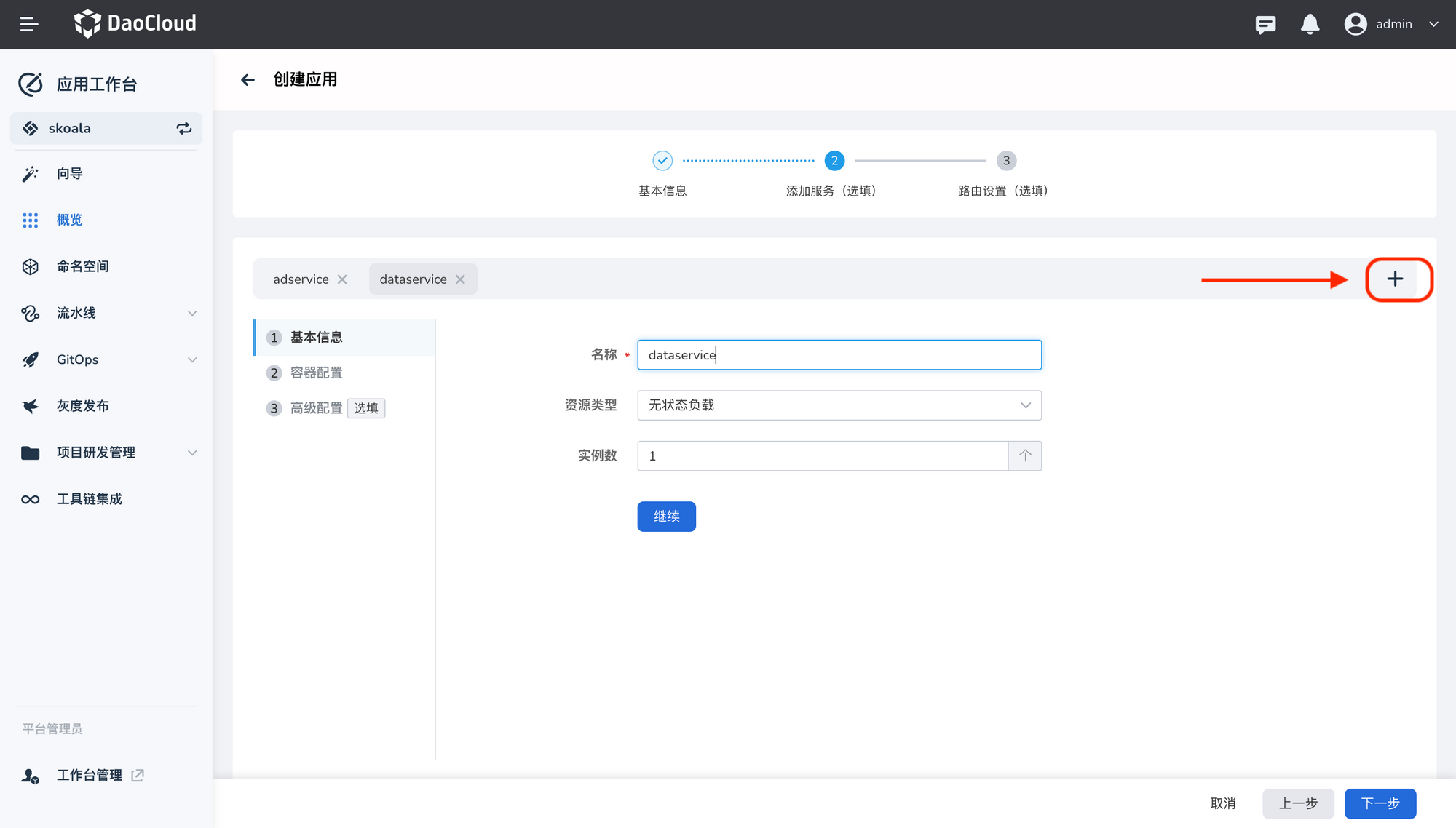Viewport: 1456px width, 828px height.
Task: Click the 项目研发管理 folder icon
Action: pyautogui.click(x=30, y=453)
